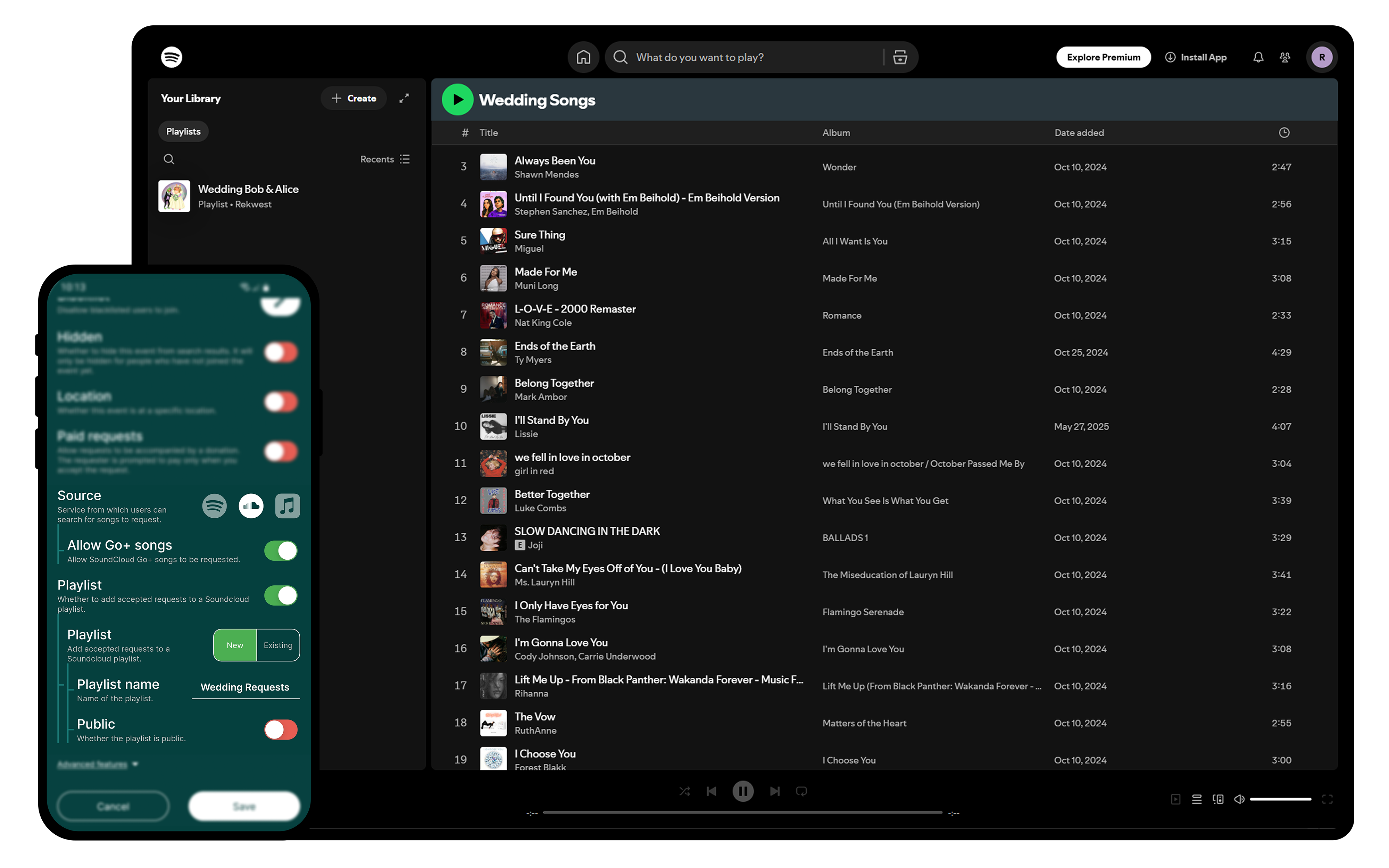The width and height of the screenshot is (1389, 868).
Task: Toggle shuffle in player bar
Action: point(684,791)
